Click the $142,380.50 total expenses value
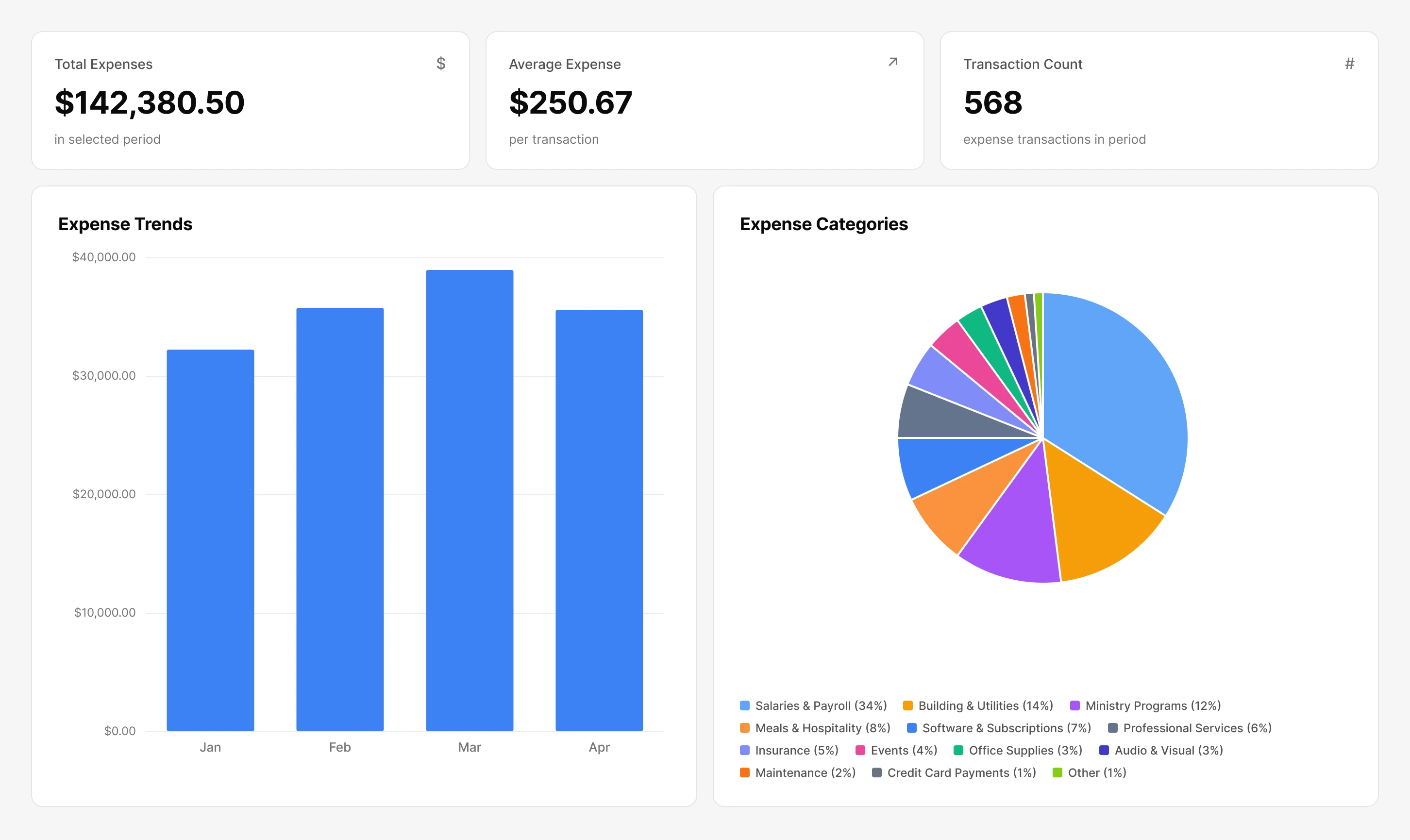Viewport: 1410px width, 840px height. (150, 102)
